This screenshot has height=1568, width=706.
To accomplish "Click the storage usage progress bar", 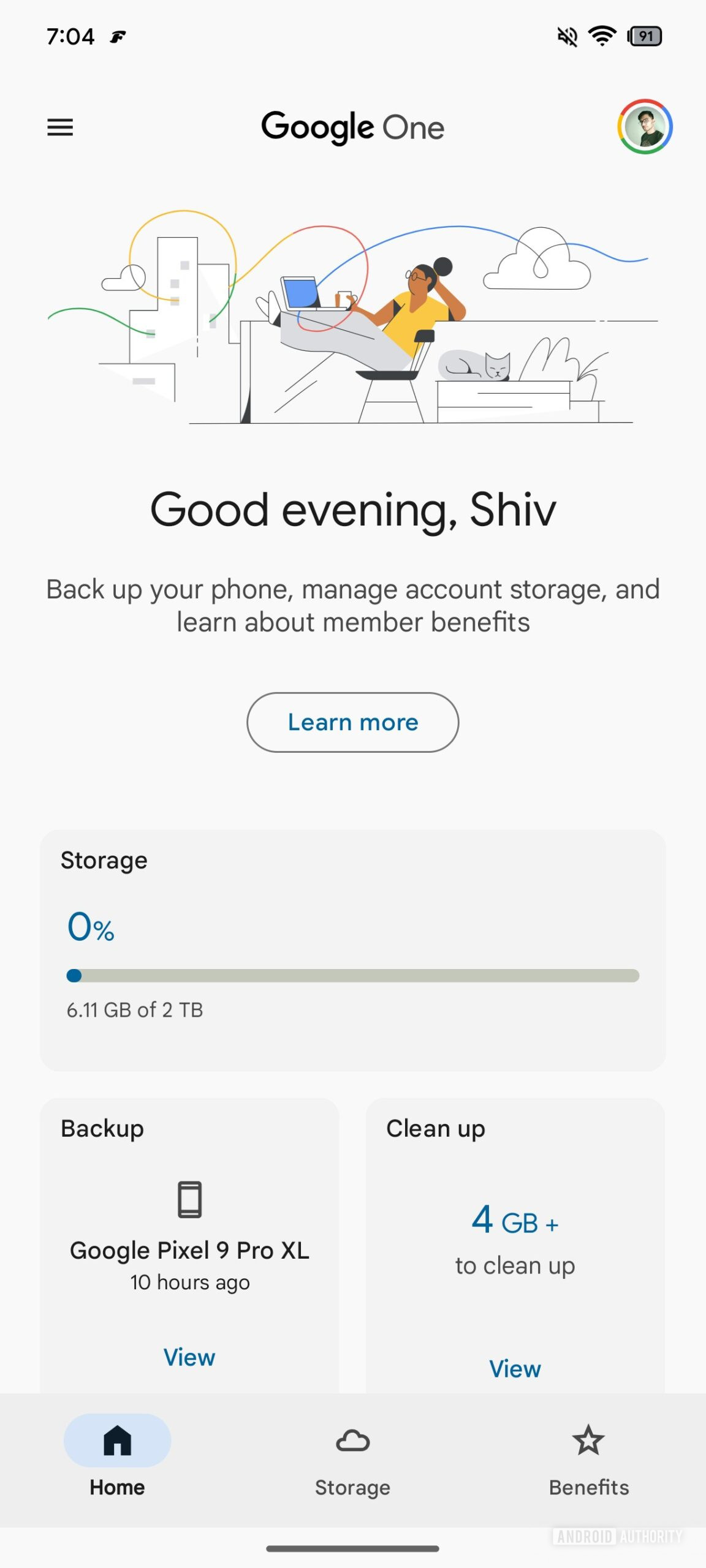I will tap(353, 976).
